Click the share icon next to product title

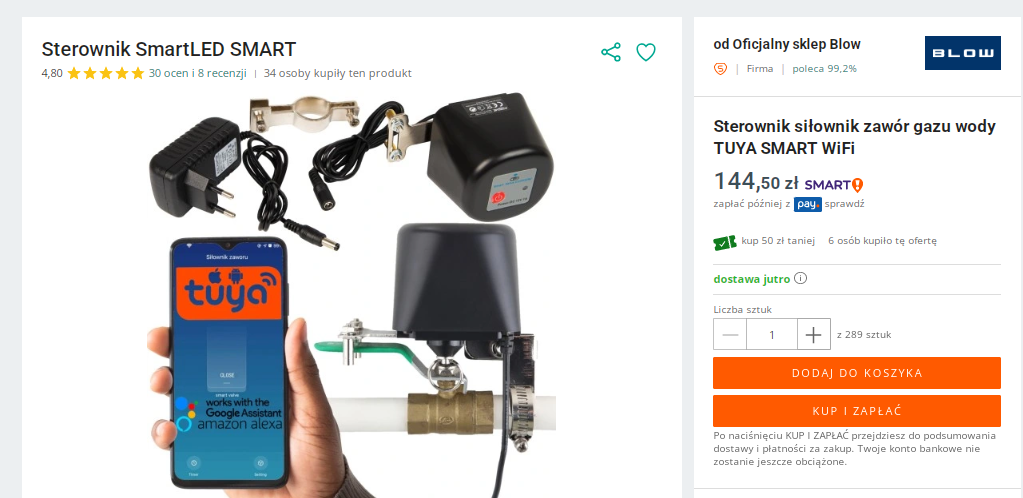click(x=611, y=52)
